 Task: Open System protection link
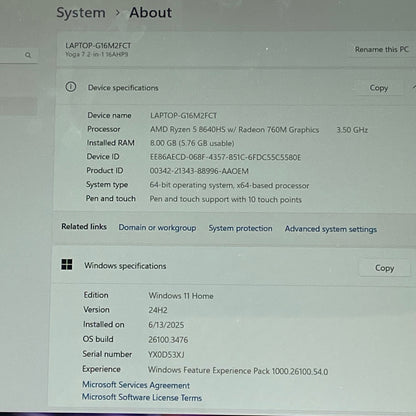pos(240,228)
